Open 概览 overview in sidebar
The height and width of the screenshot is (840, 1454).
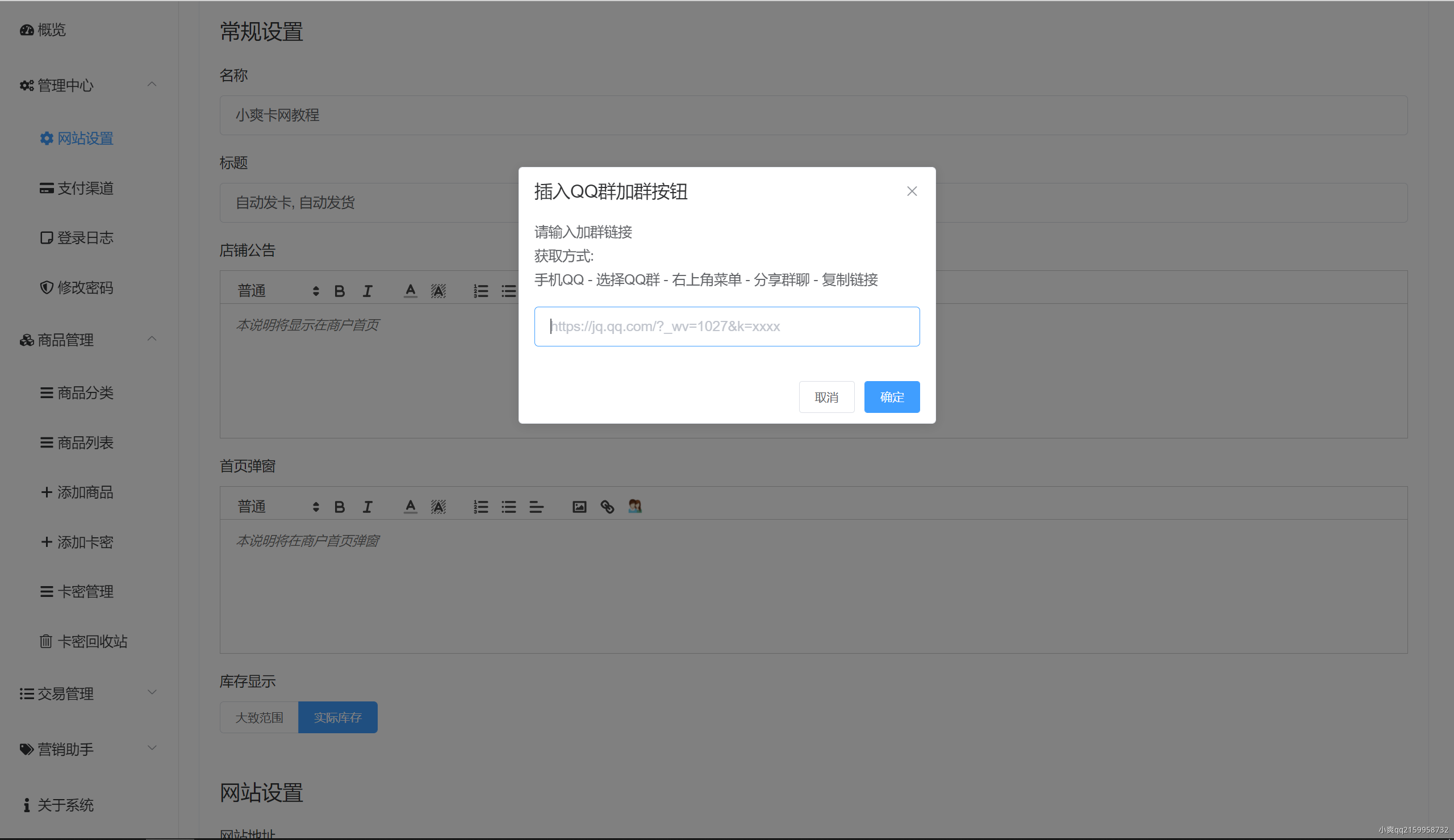pos(43,30)
